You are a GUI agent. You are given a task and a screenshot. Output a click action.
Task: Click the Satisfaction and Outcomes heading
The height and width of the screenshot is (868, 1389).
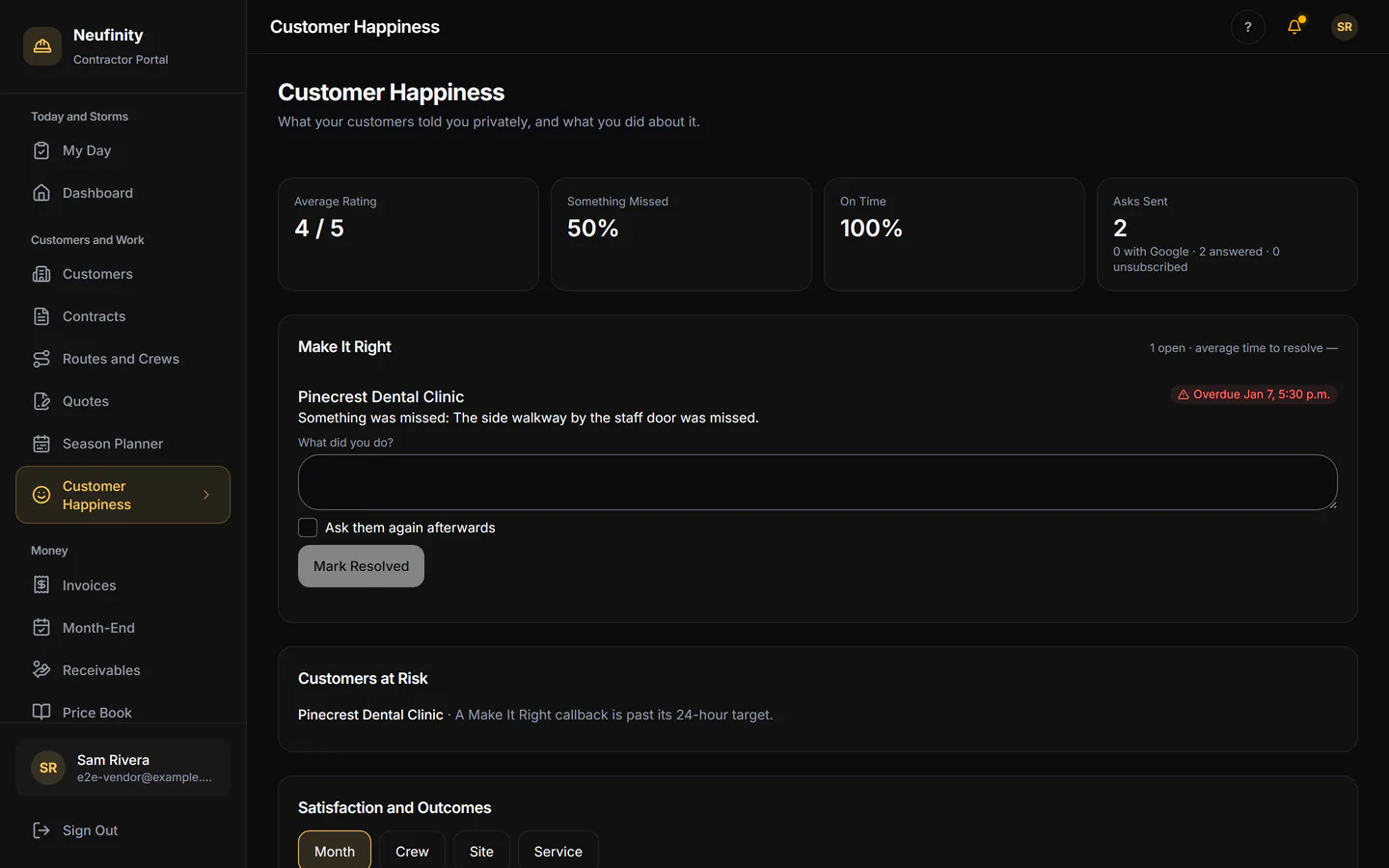point(395,808)
